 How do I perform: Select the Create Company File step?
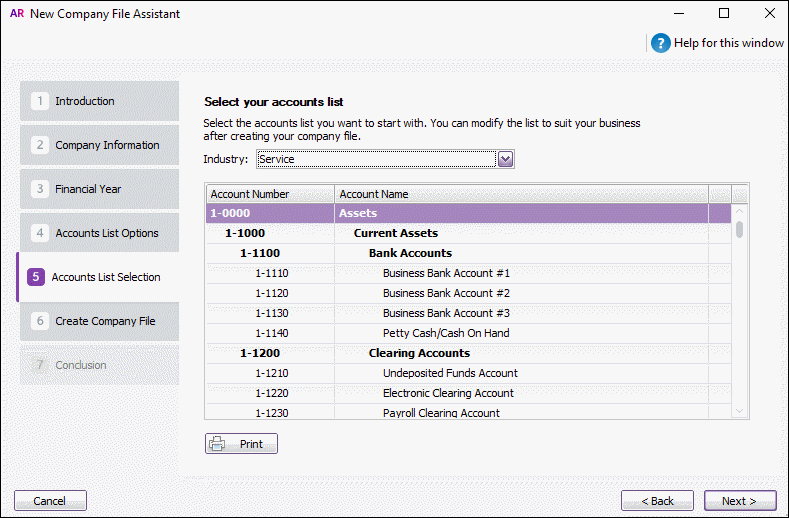tap(98, 321)
